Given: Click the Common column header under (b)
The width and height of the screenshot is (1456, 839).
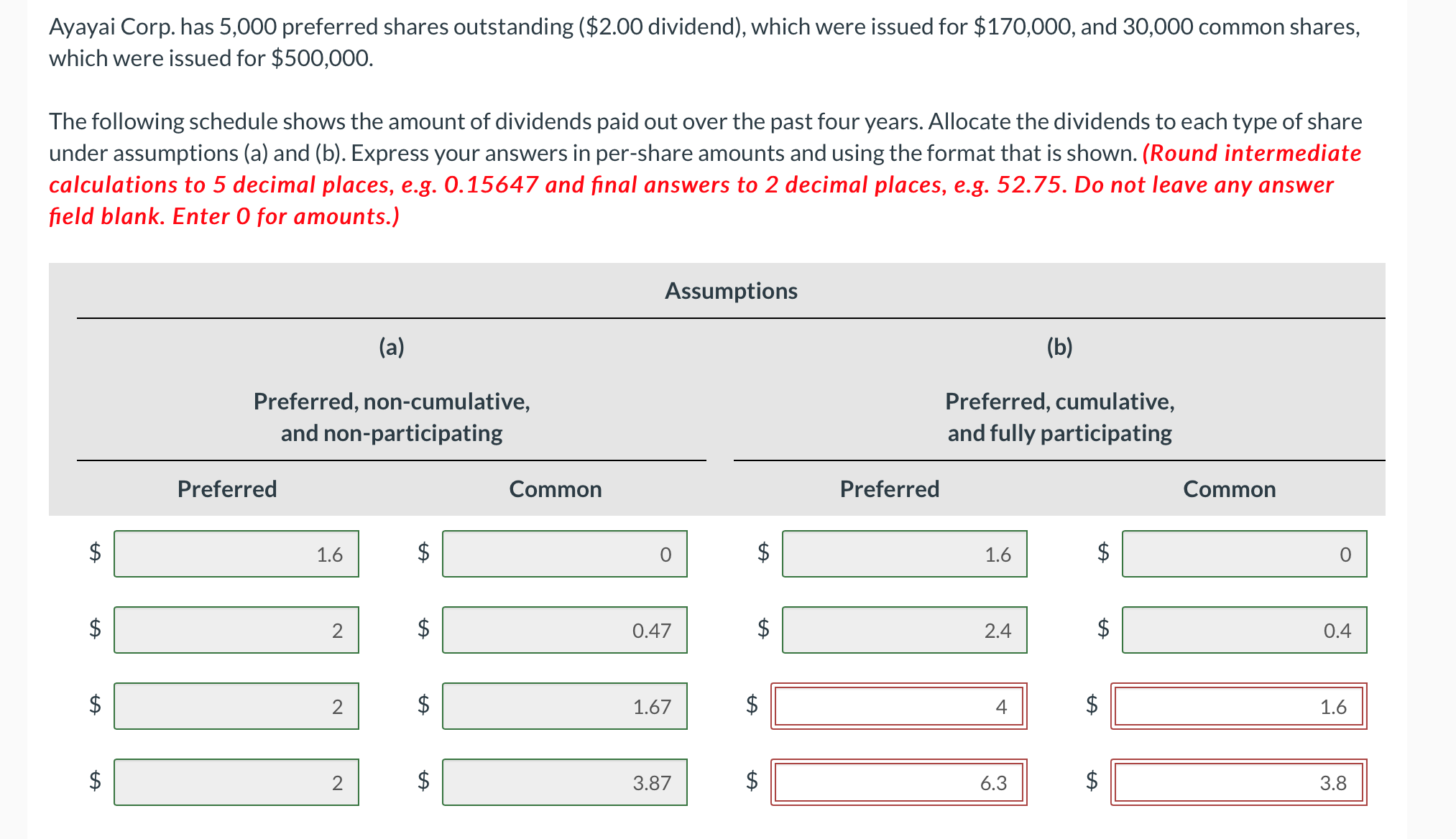Looking at the screenshot, I should [1230, 489].
